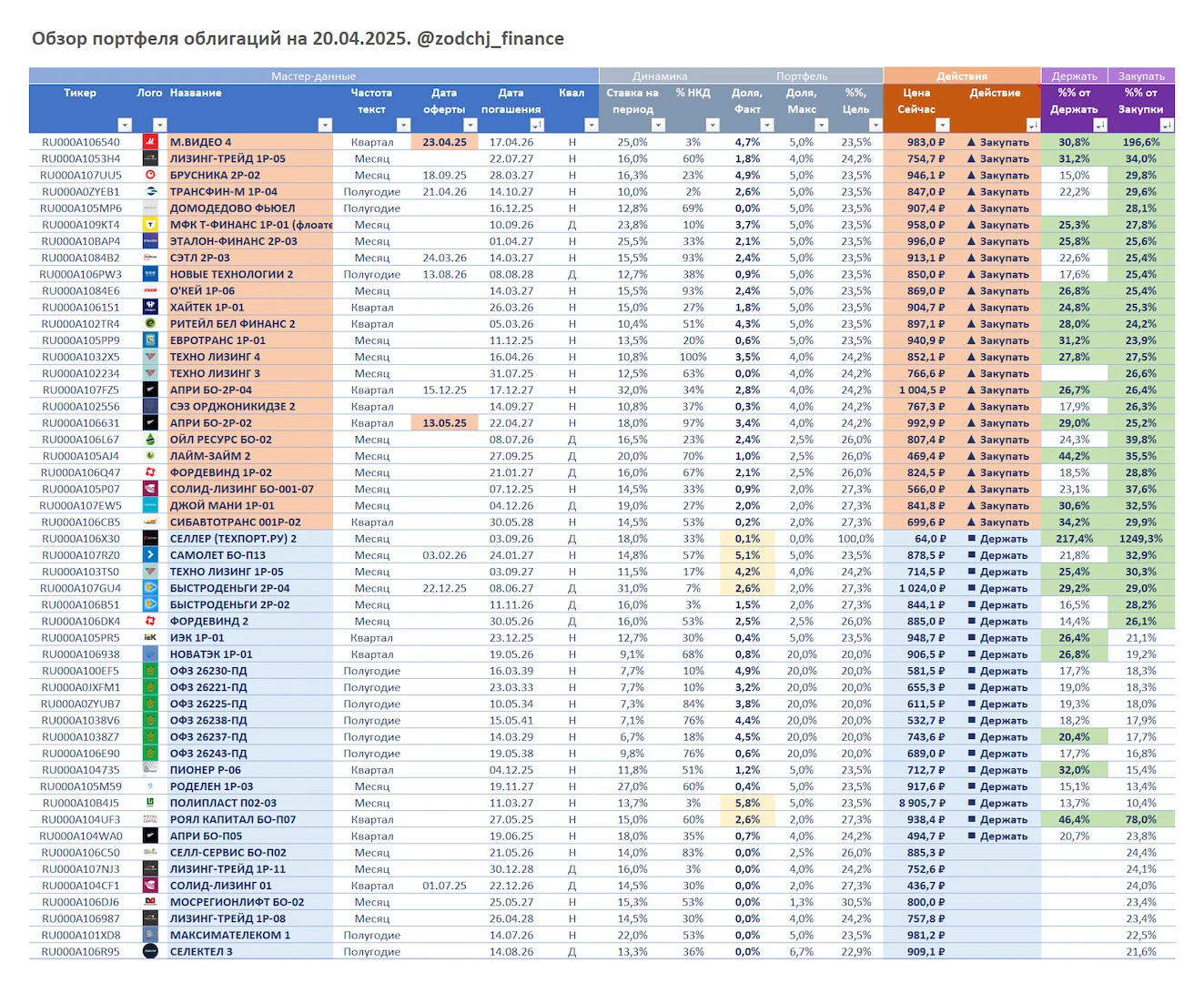Select the Действия group header
The width and height of the screenshot is (1204, 983).
(x=962, y=76)
